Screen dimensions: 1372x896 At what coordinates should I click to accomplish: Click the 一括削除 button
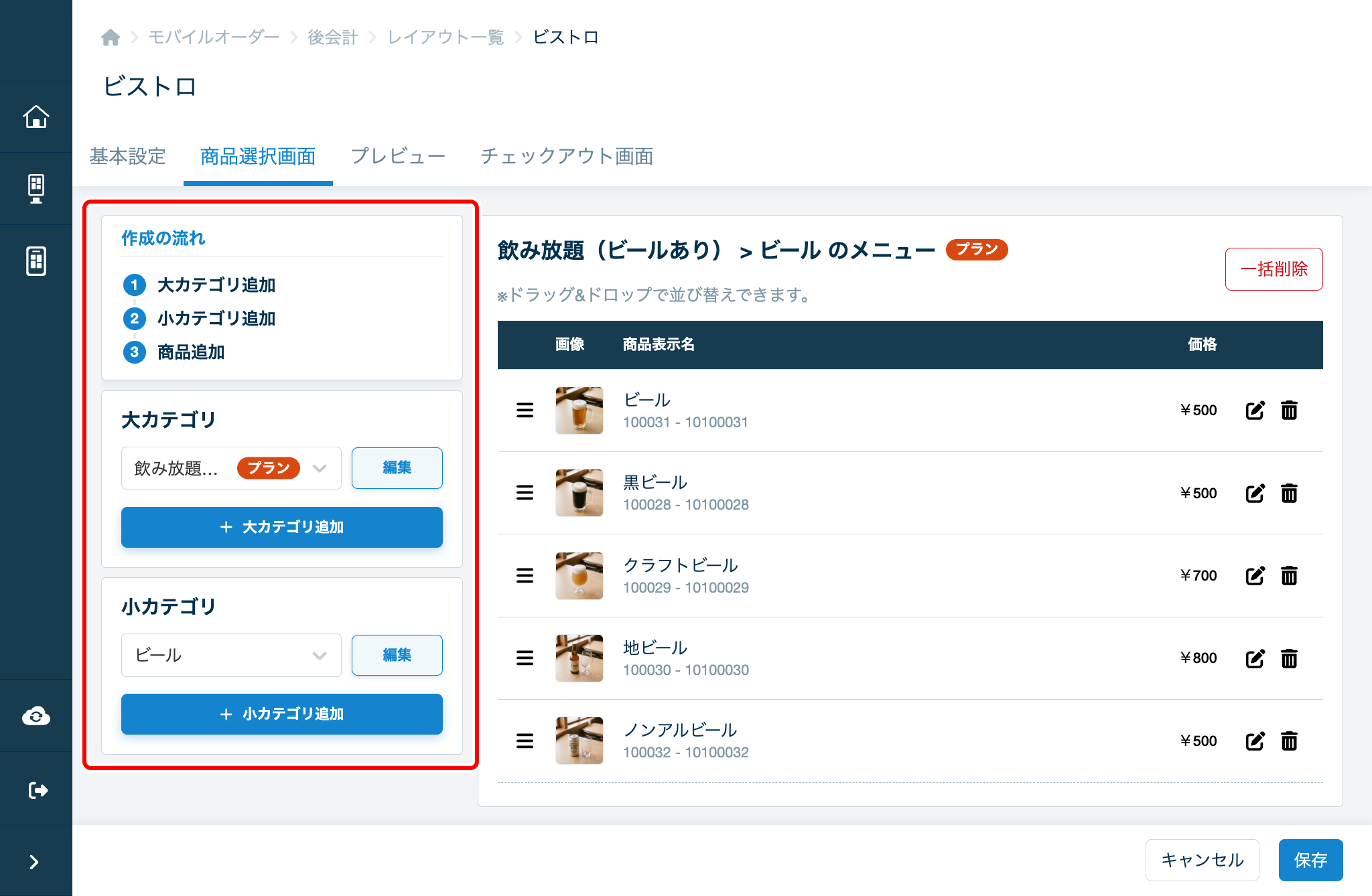[x=1274, y=269]
